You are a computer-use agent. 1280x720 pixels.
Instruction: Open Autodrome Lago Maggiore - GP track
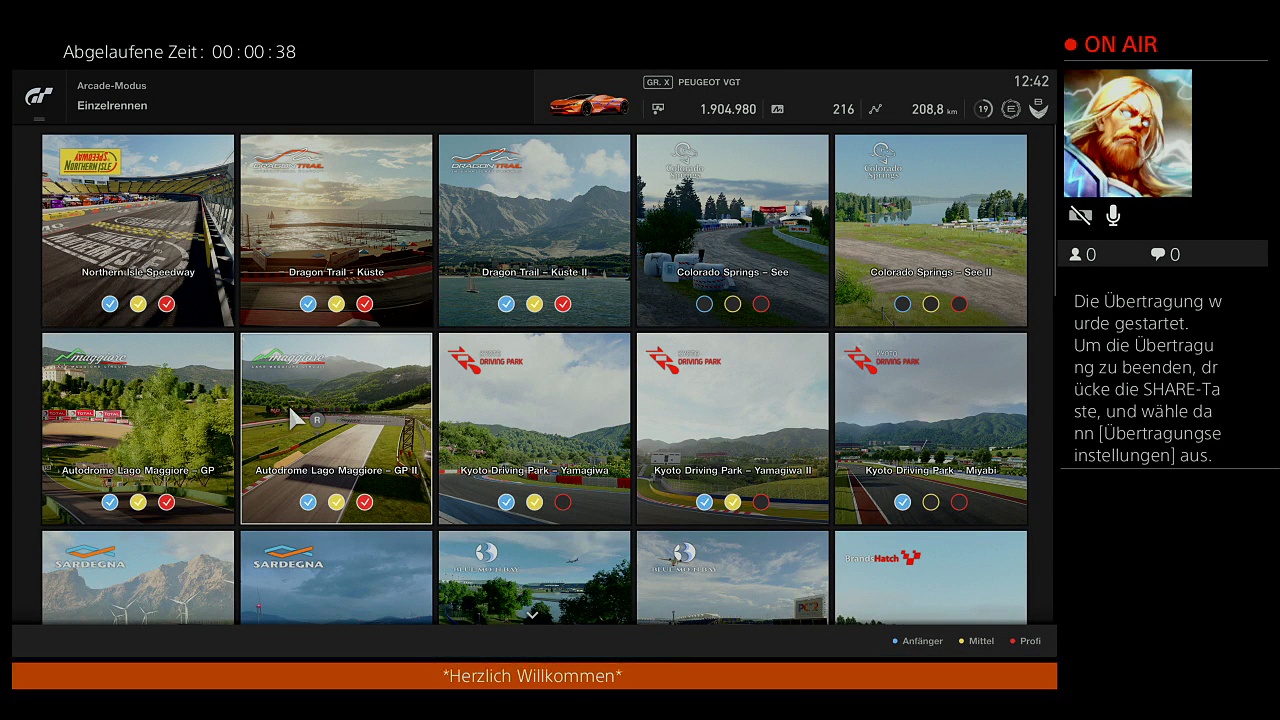point(138,428)
